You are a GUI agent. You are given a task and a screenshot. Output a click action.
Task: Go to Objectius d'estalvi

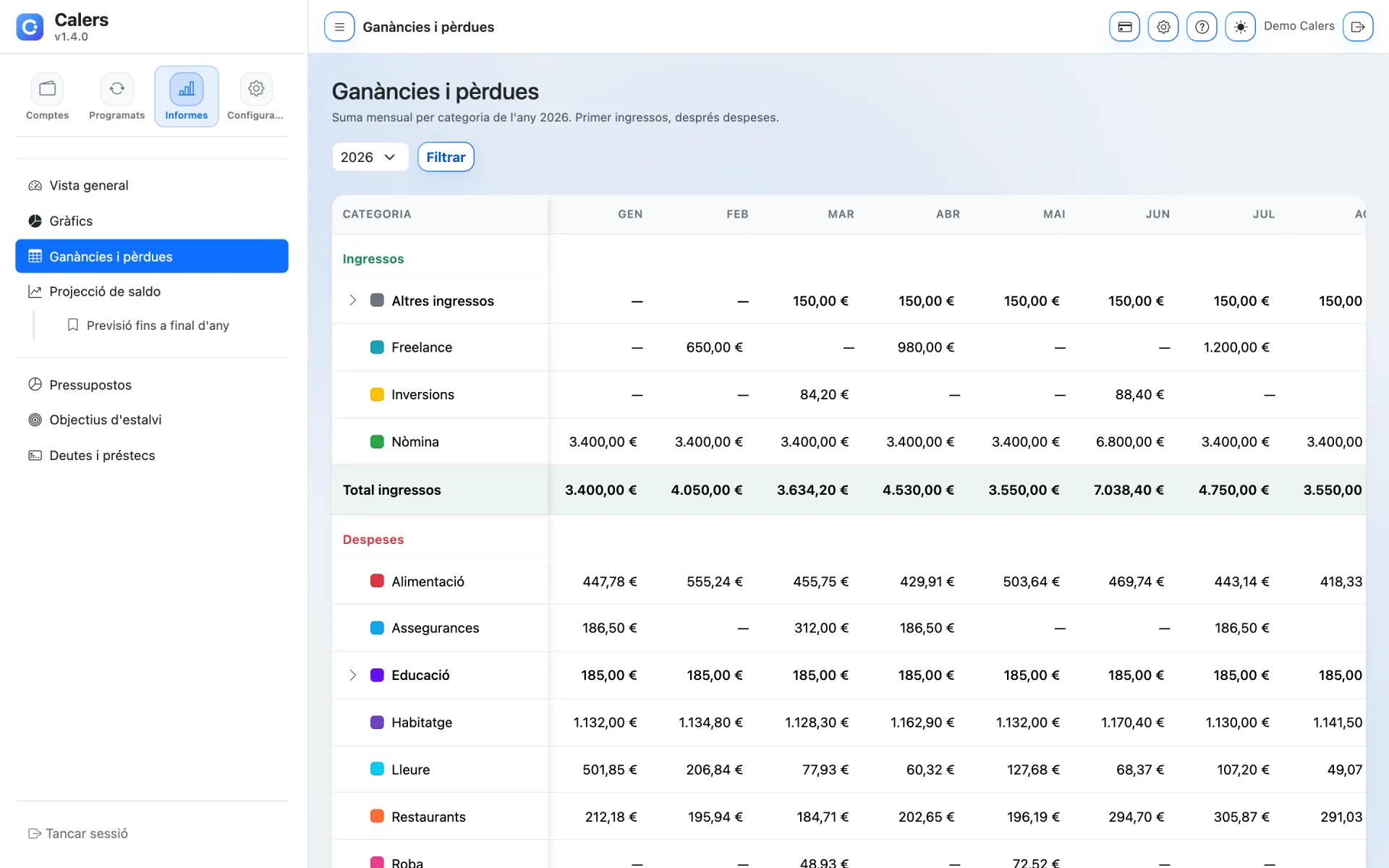click(152, 420)
